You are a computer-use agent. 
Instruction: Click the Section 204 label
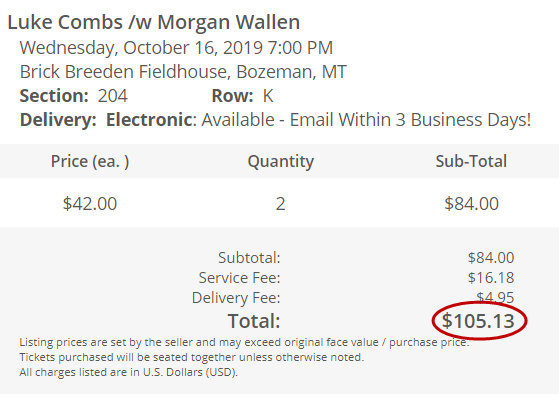coord(73,96)
